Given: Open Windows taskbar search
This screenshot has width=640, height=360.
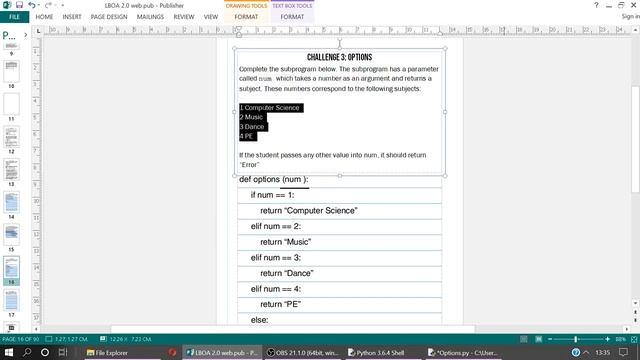Looking at the screenshot, I should pyautogui.click(x=27, y=352).
